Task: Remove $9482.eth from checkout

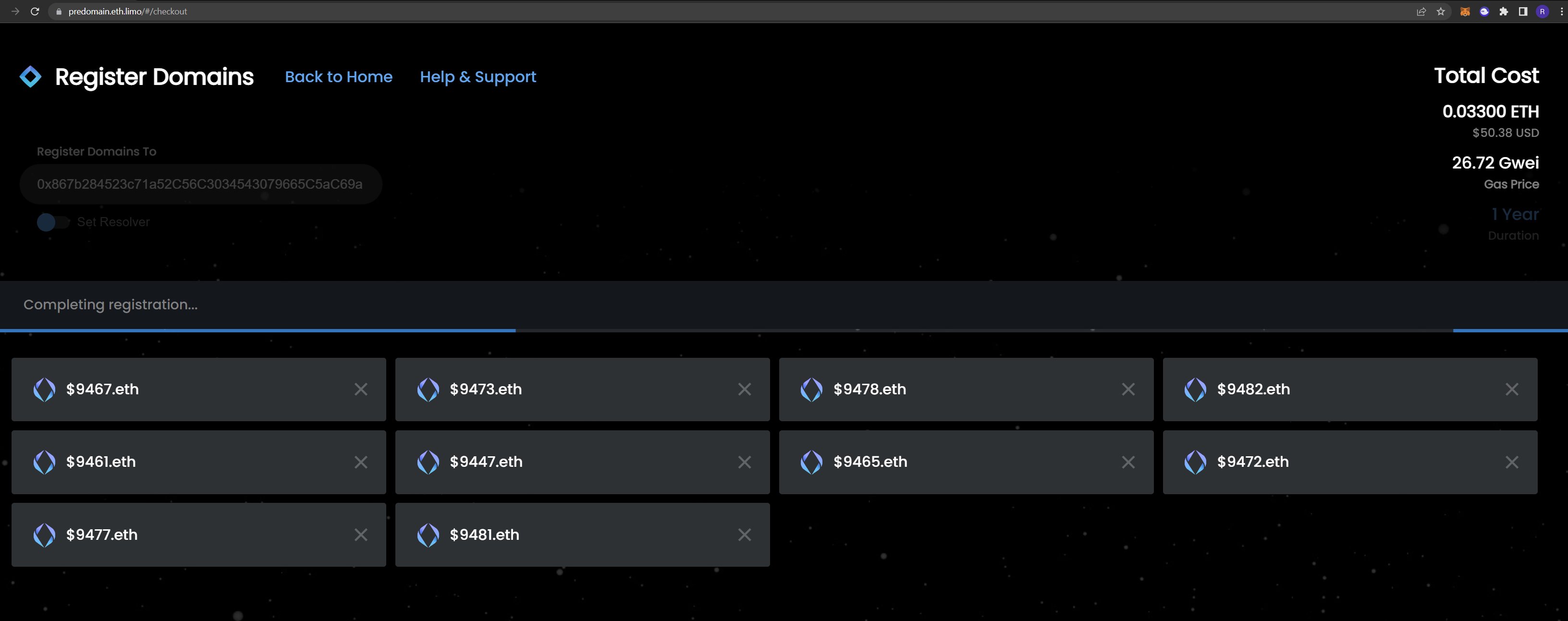Action: click(x=1511, y=389)
